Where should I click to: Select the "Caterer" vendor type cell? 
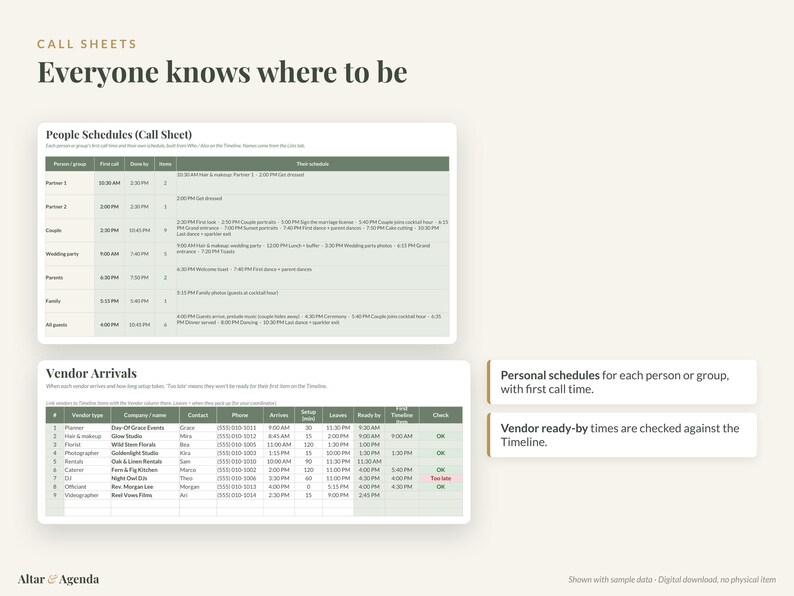87,470
